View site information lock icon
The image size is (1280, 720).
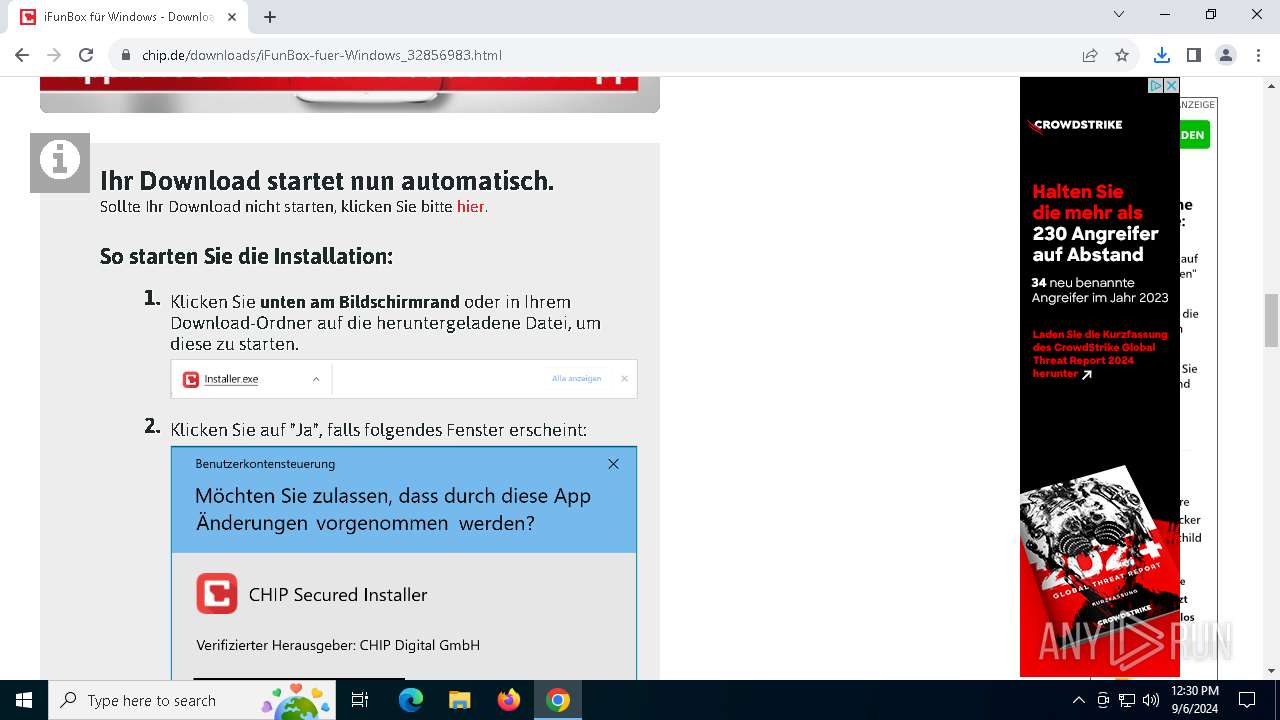point(126,55)
